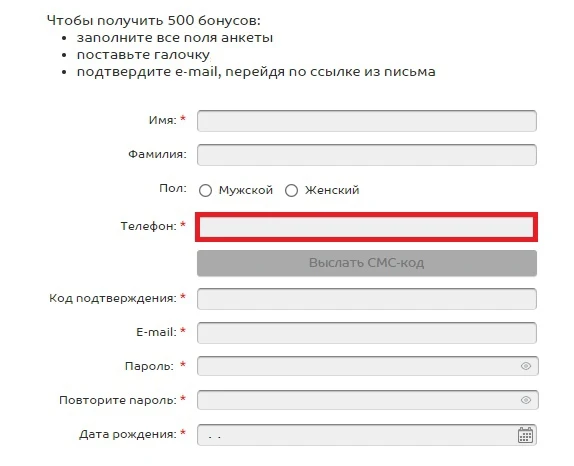The width and height of the screenshot is (574, 466).
Task: Click the "Код подтверждения:" label text
Action: (113, 298)
